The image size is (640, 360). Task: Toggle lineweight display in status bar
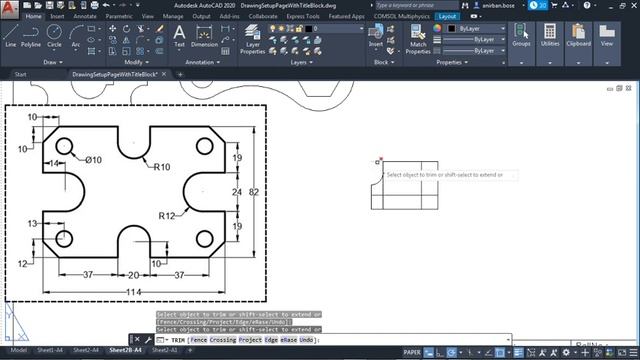[518, 352]
